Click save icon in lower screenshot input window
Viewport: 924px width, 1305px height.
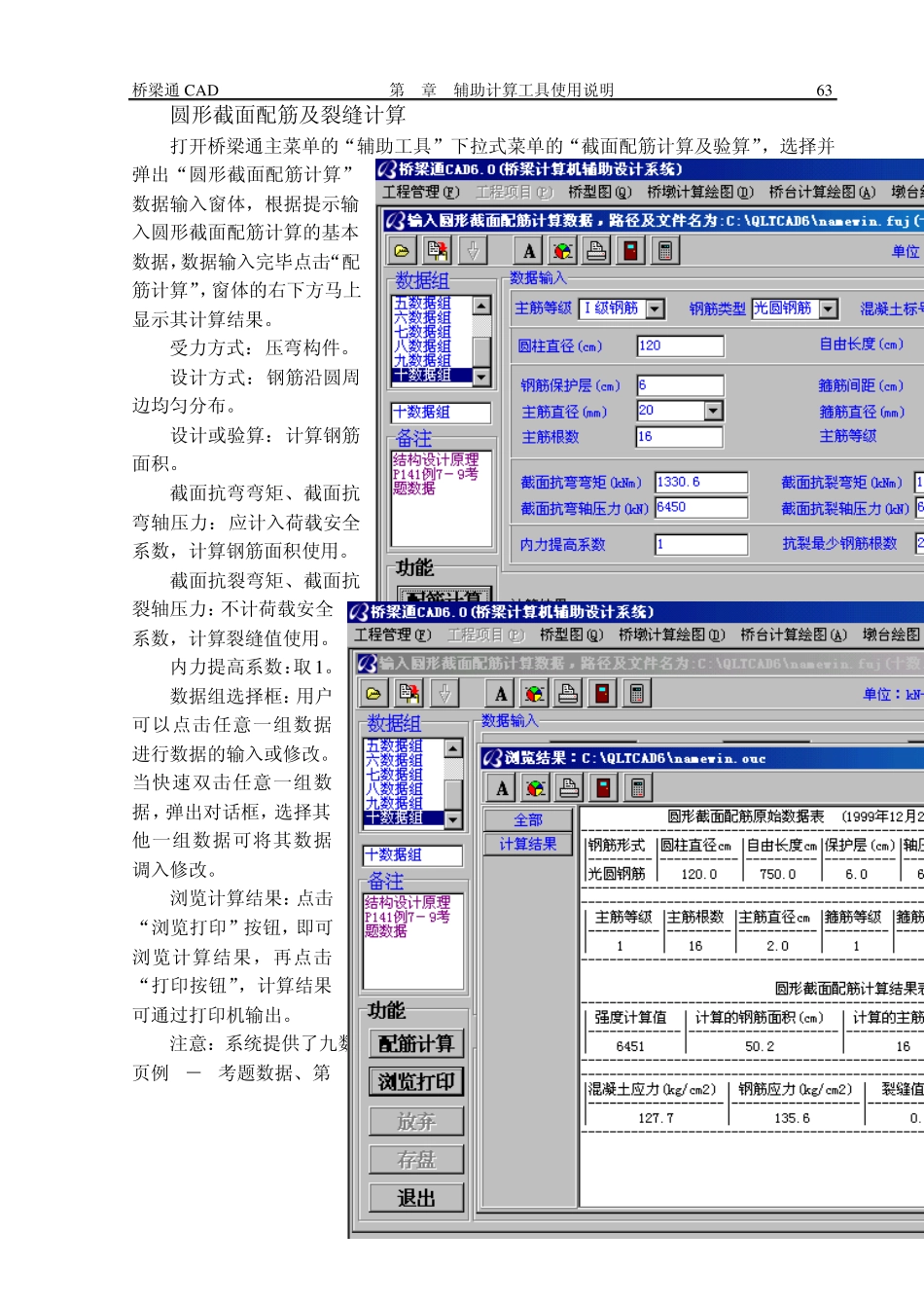click(x=409, y=693)
